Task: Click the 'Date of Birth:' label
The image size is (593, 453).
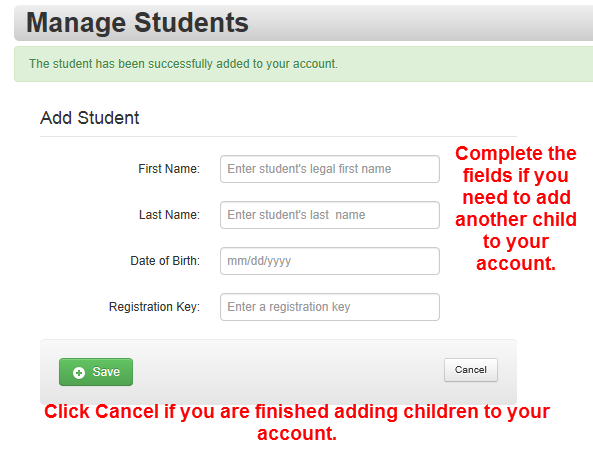Action: pyautogui.click(x=165, y=261)
